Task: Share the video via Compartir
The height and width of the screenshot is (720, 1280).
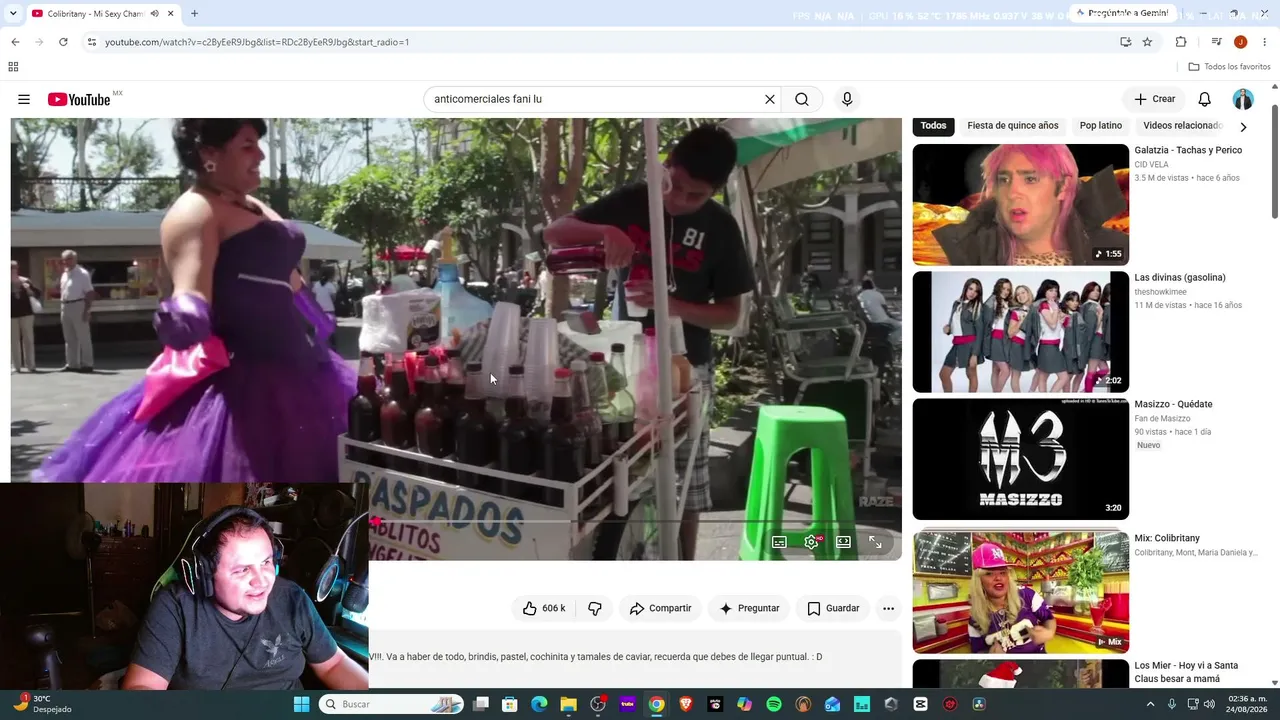Action: (660, 608)
